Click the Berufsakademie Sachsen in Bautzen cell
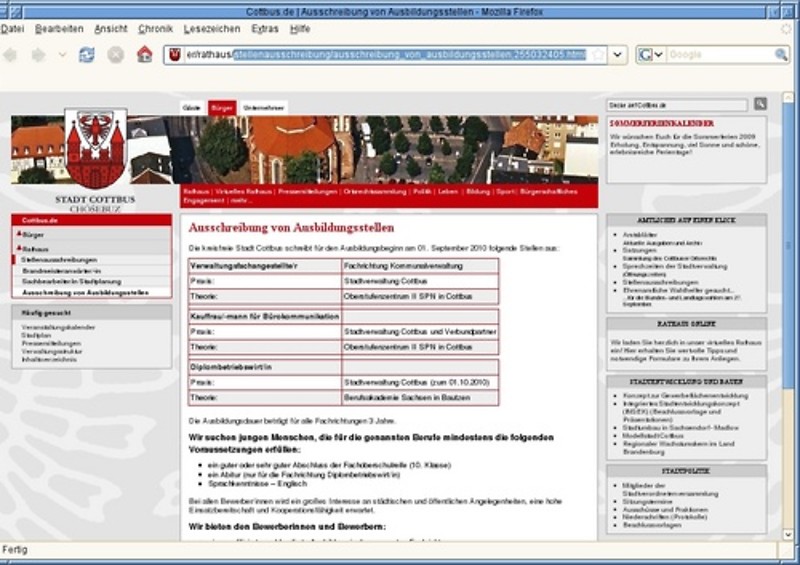 420,398
